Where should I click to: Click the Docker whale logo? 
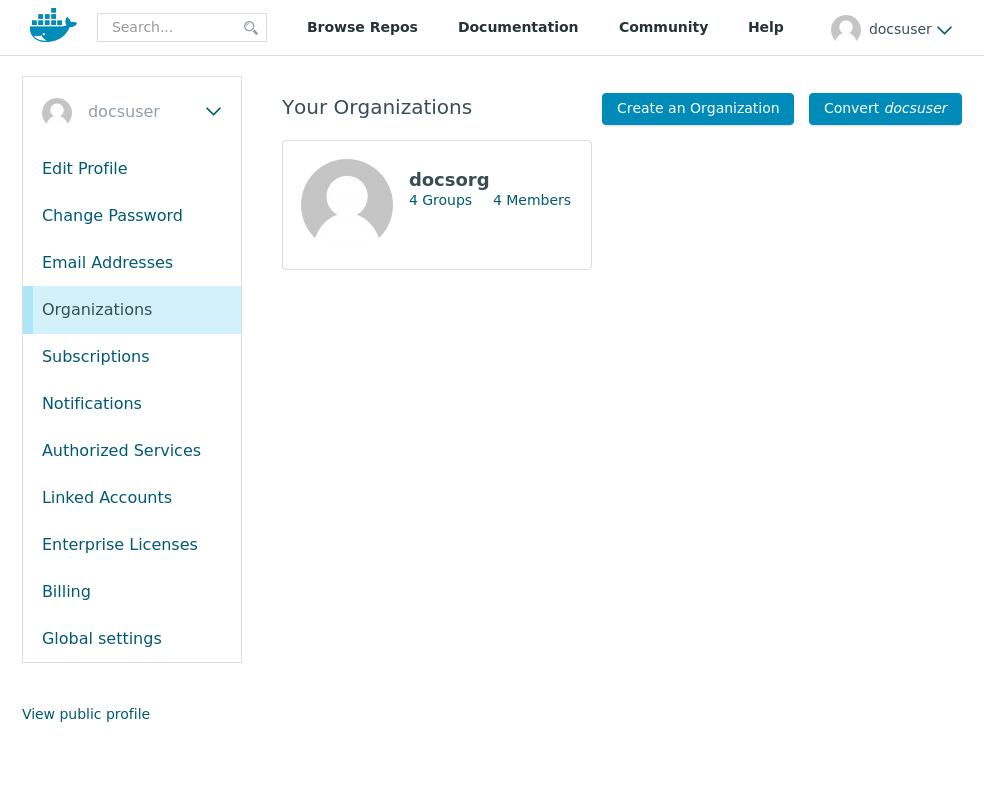pos(53,25)
